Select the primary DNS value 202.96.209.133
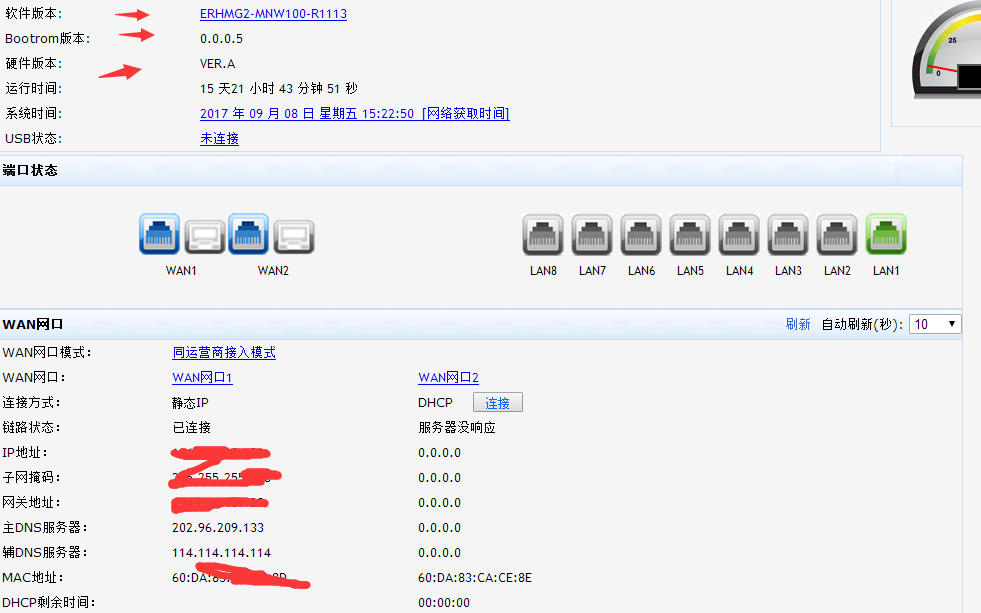The width and height of the screenshot is (981, 613). point(218,528)
